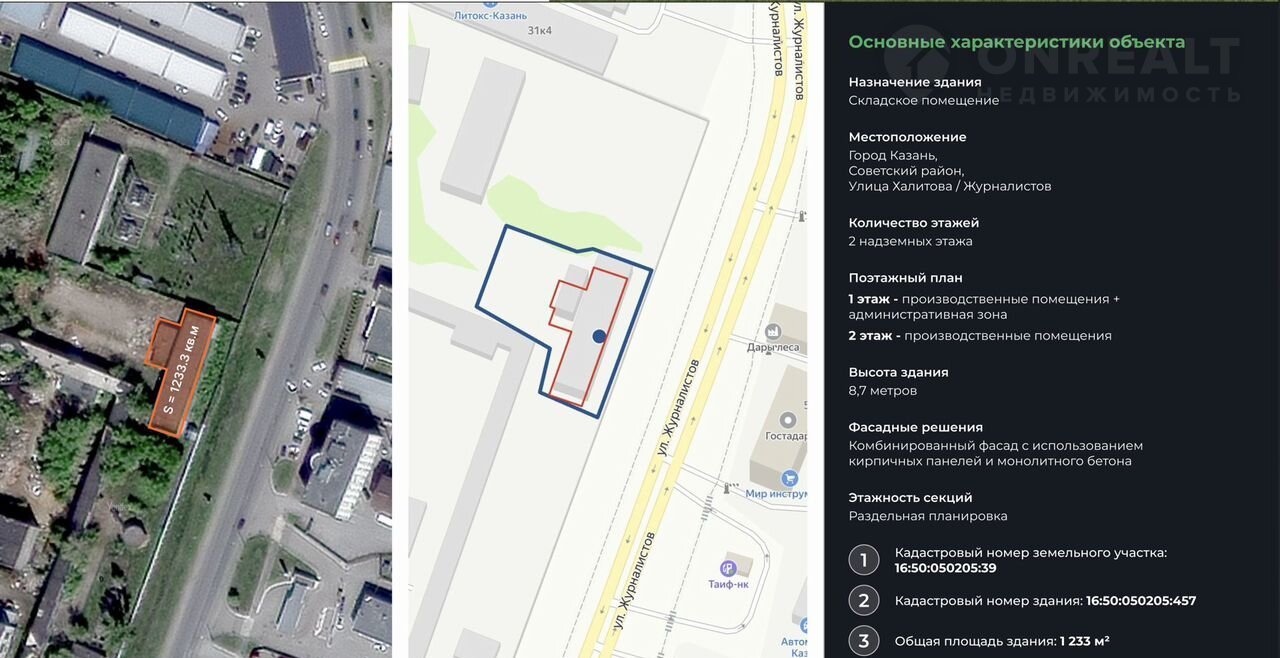The width and height of the screenshot is (1280, 658).
Task: Click the blue Автом map marker at bottom edge
Action: click(803, 628)
